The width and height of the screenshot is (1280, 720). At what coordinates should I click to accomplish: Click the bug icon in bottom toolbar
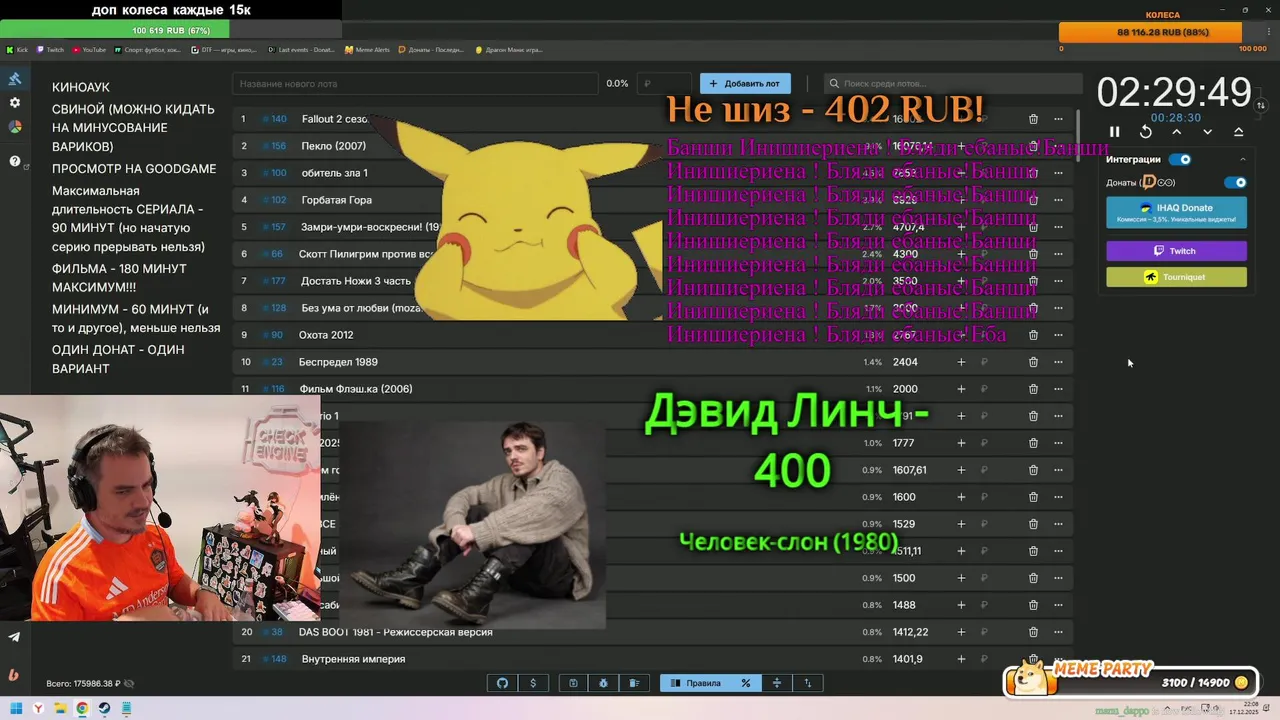(604, 683)
